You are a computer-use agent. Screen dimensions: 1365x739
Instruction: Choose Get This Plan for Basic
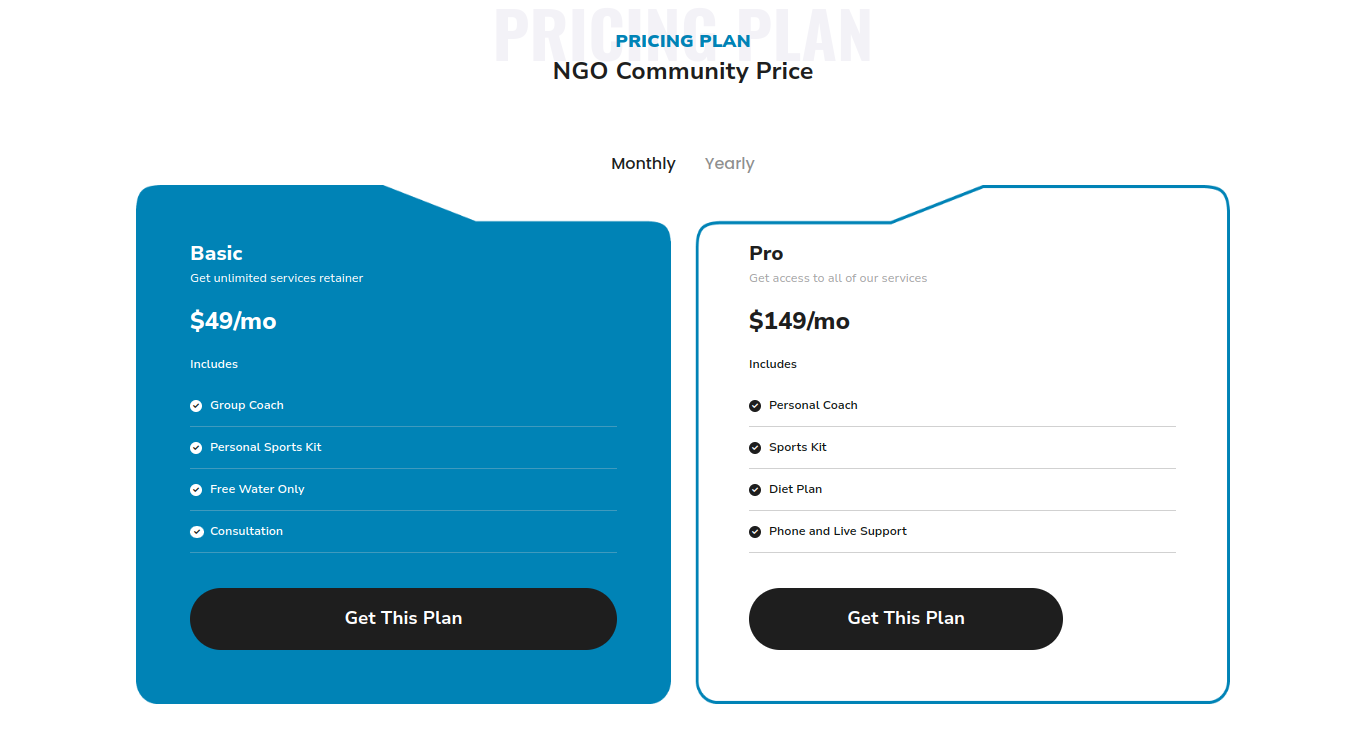click(403, 618)
